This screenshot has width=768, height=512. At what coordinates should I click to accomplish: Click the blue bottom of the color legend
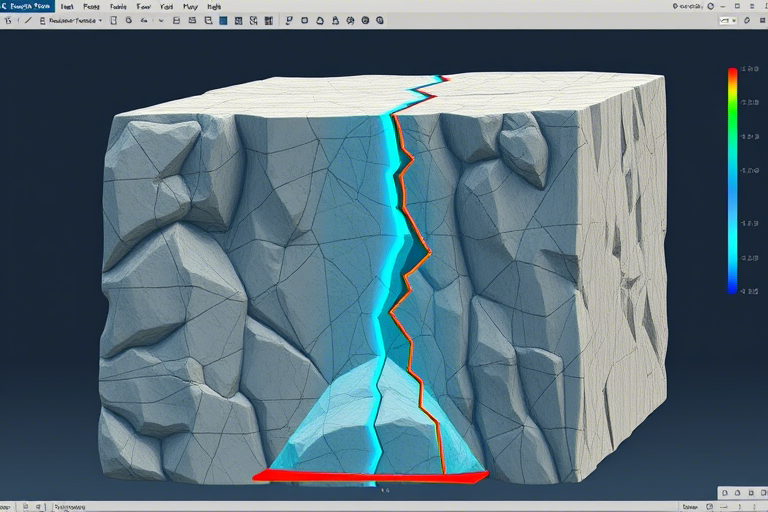732,286
